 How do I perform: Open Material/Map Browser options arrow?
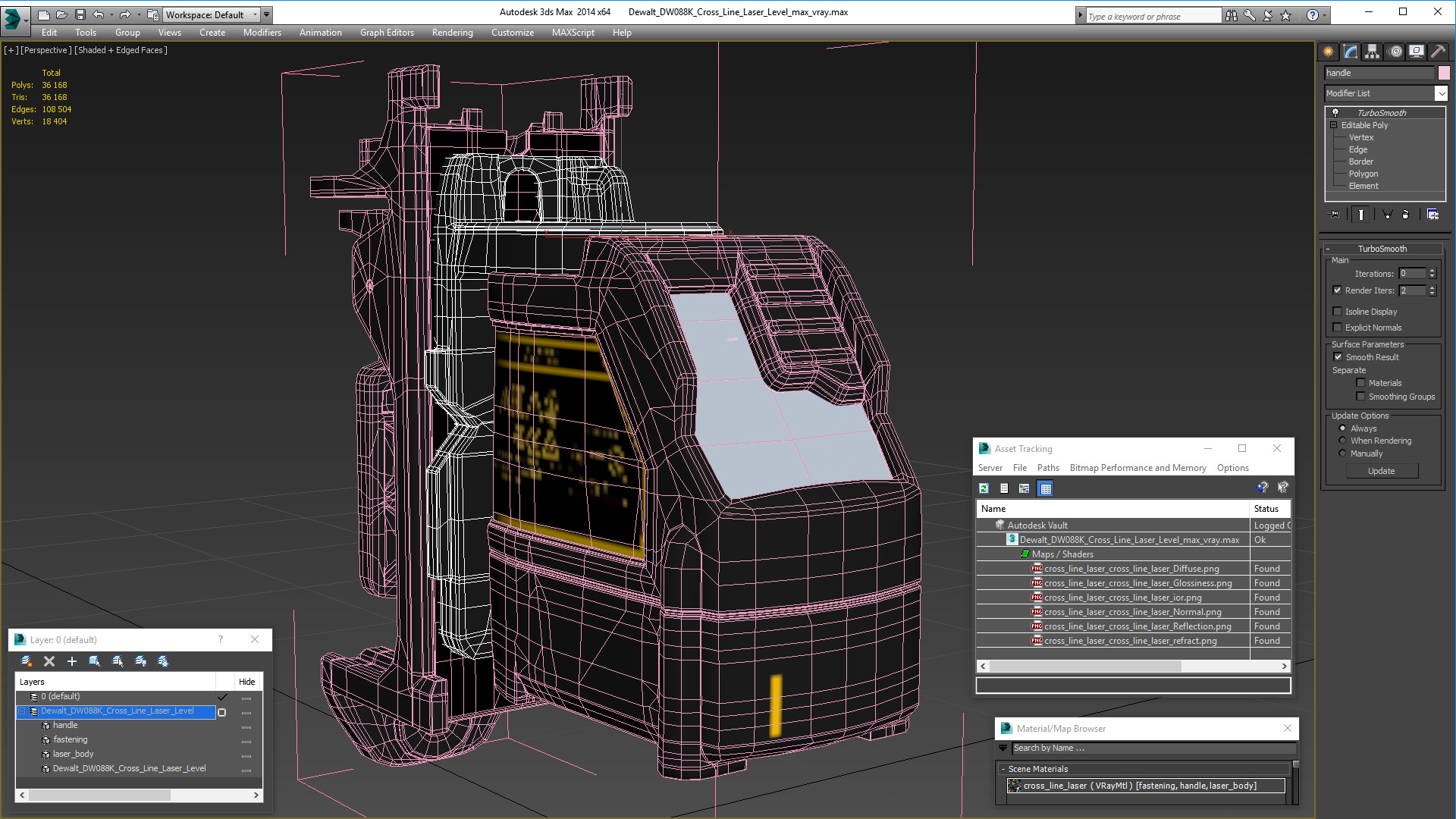click(1003, 748)
